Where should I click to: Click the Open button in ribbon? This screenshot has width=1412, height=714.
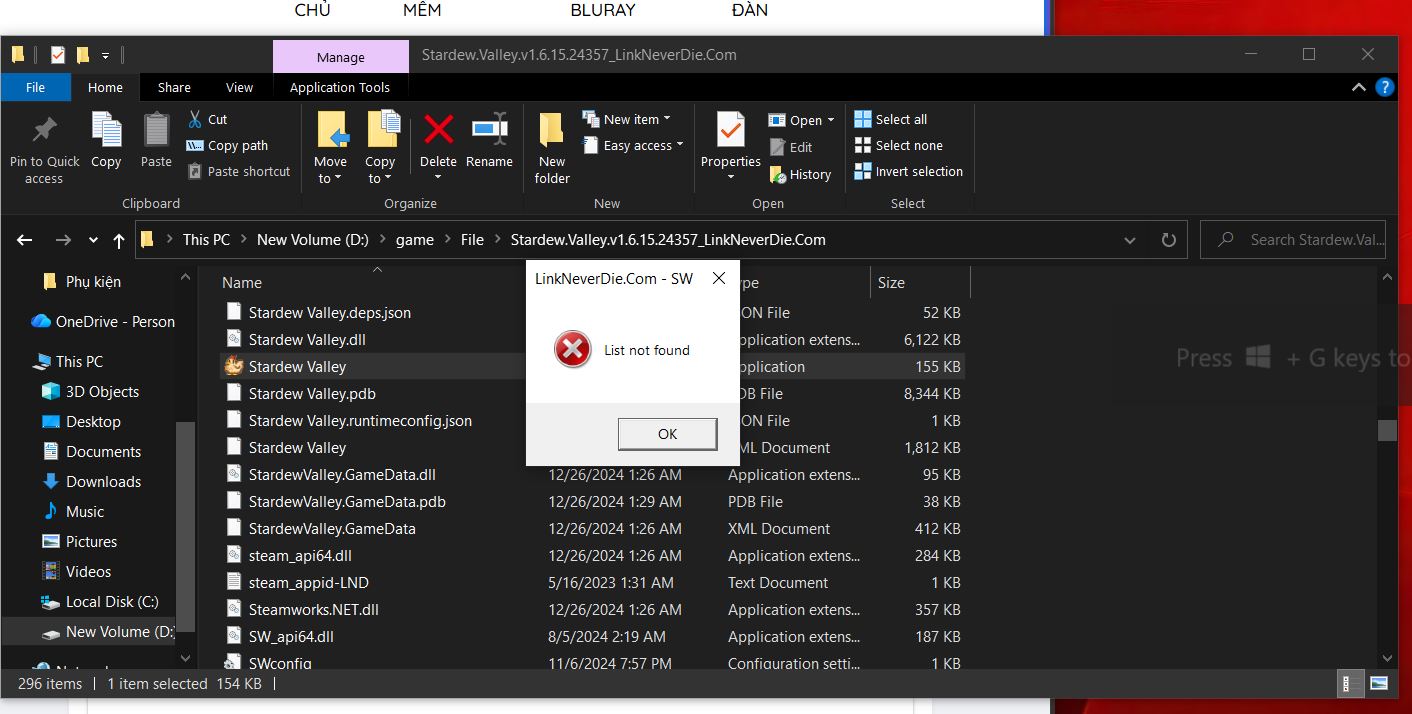pyautogui.click(x=801, y=120)
